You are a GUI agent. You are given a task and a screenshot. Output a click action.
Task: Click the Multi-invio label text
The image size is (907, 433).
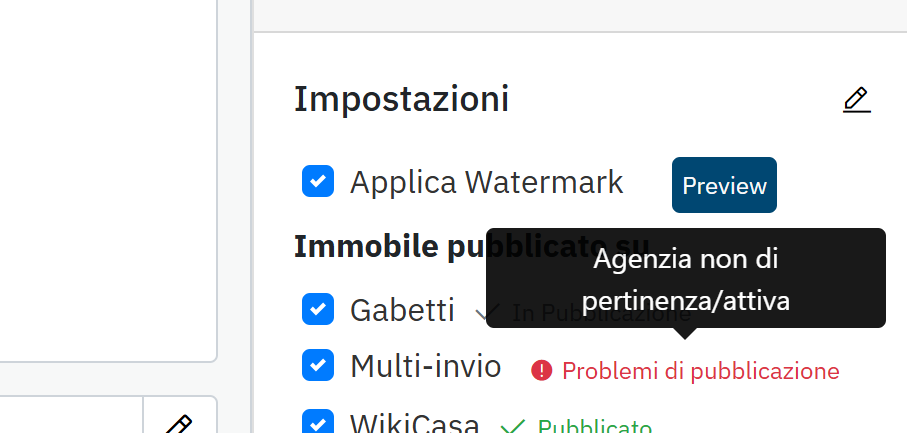click(425, 367)
